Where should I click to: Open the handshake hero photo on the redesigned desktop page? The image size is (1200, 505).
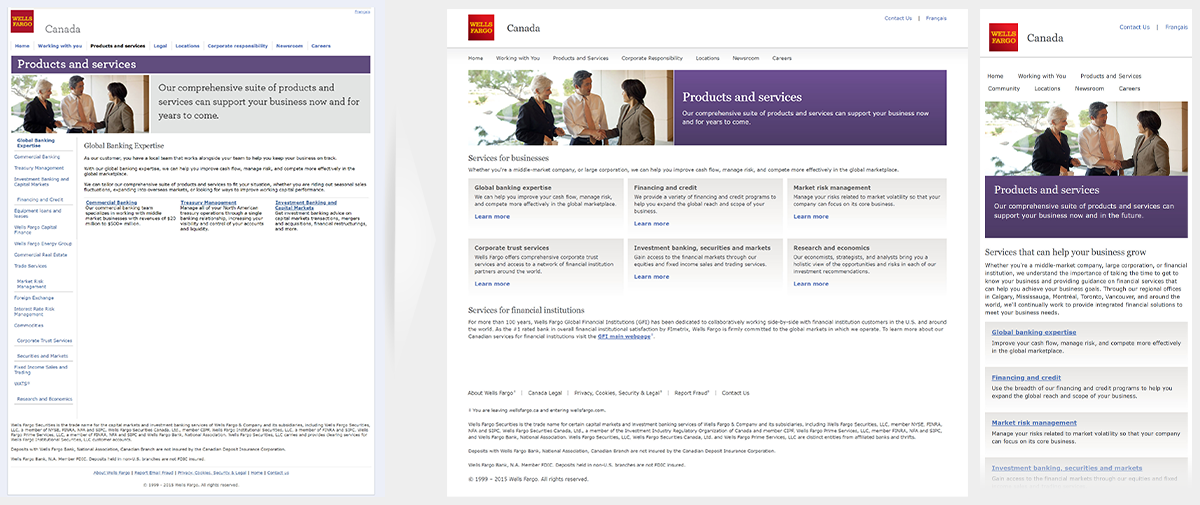pyautogui.click(x=571, y=107)
